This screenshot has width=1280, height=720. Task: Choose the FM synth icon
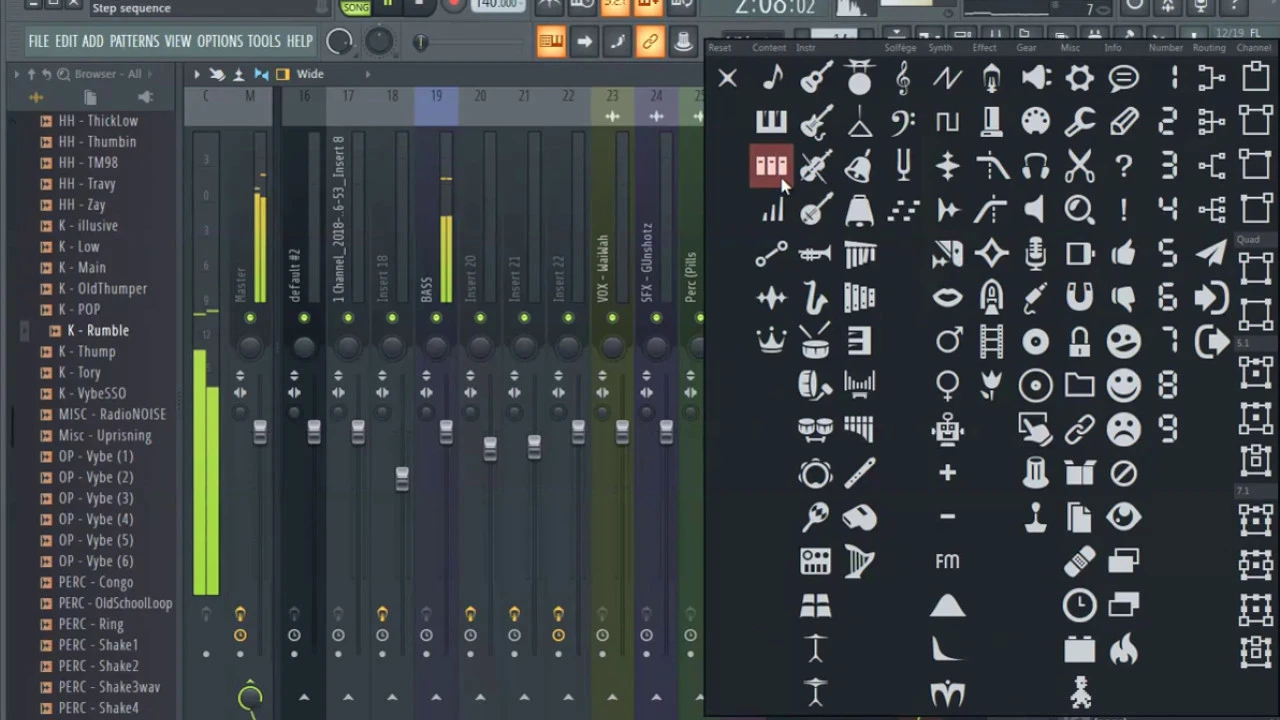point(947,561)
